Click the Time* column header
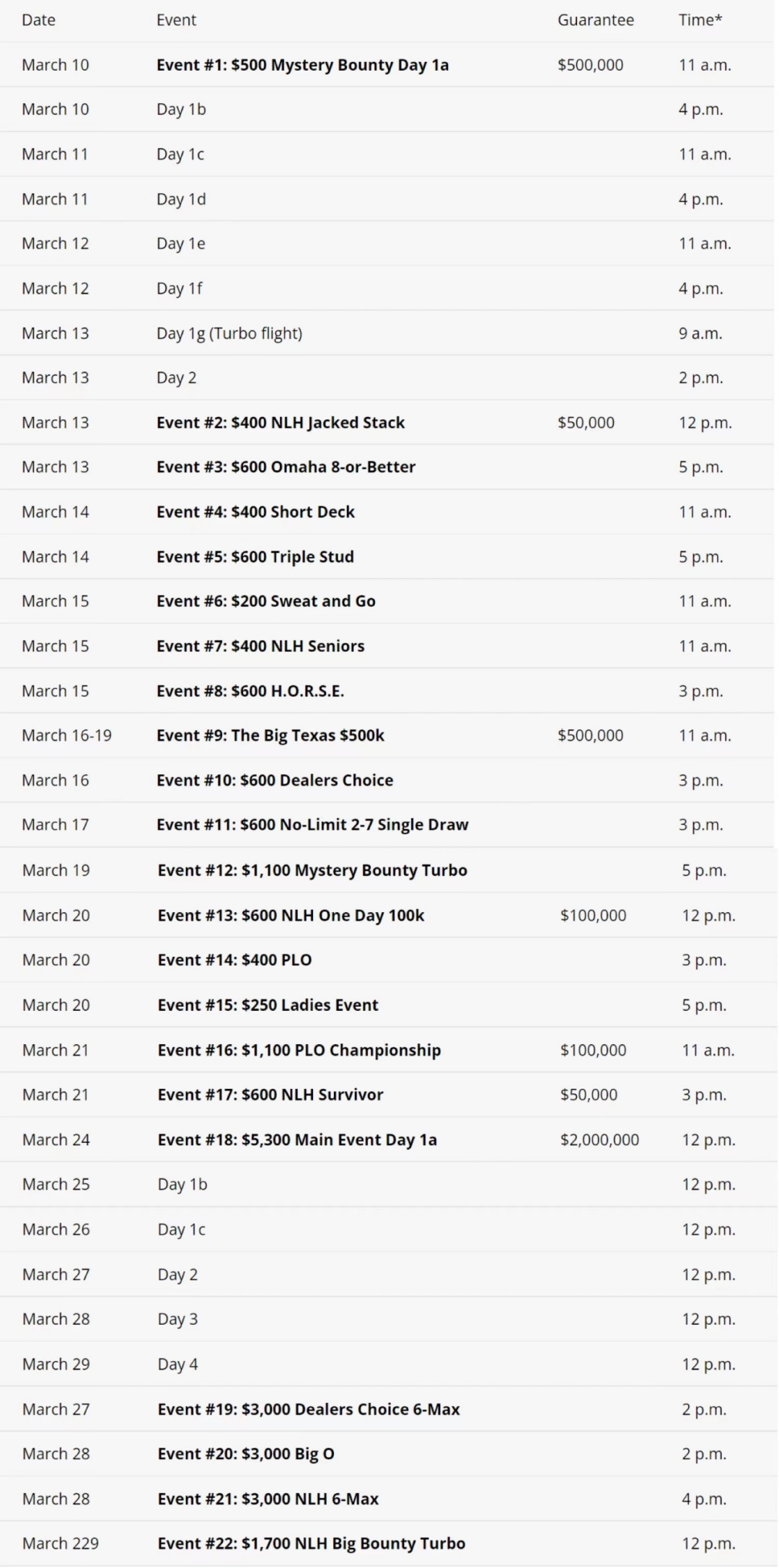This screenshot has height=1568, width=779. 699,20
